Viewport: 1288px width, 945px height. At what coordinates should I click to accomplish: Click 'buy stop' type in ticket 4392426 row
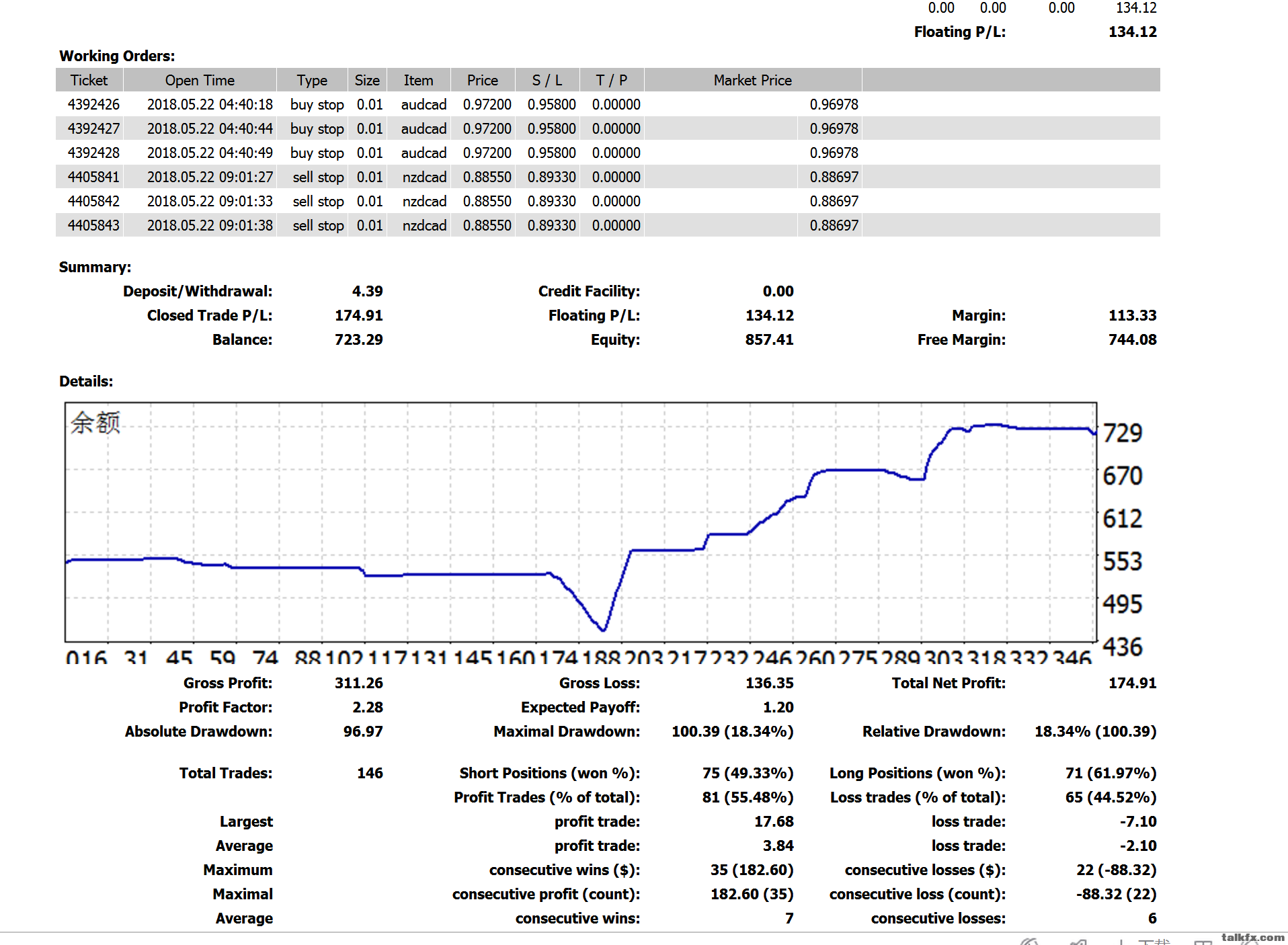[x=317, y=105]
